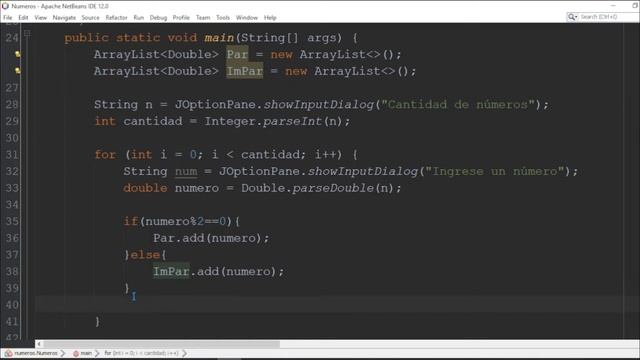Open the Team menu

click(203, 18)
